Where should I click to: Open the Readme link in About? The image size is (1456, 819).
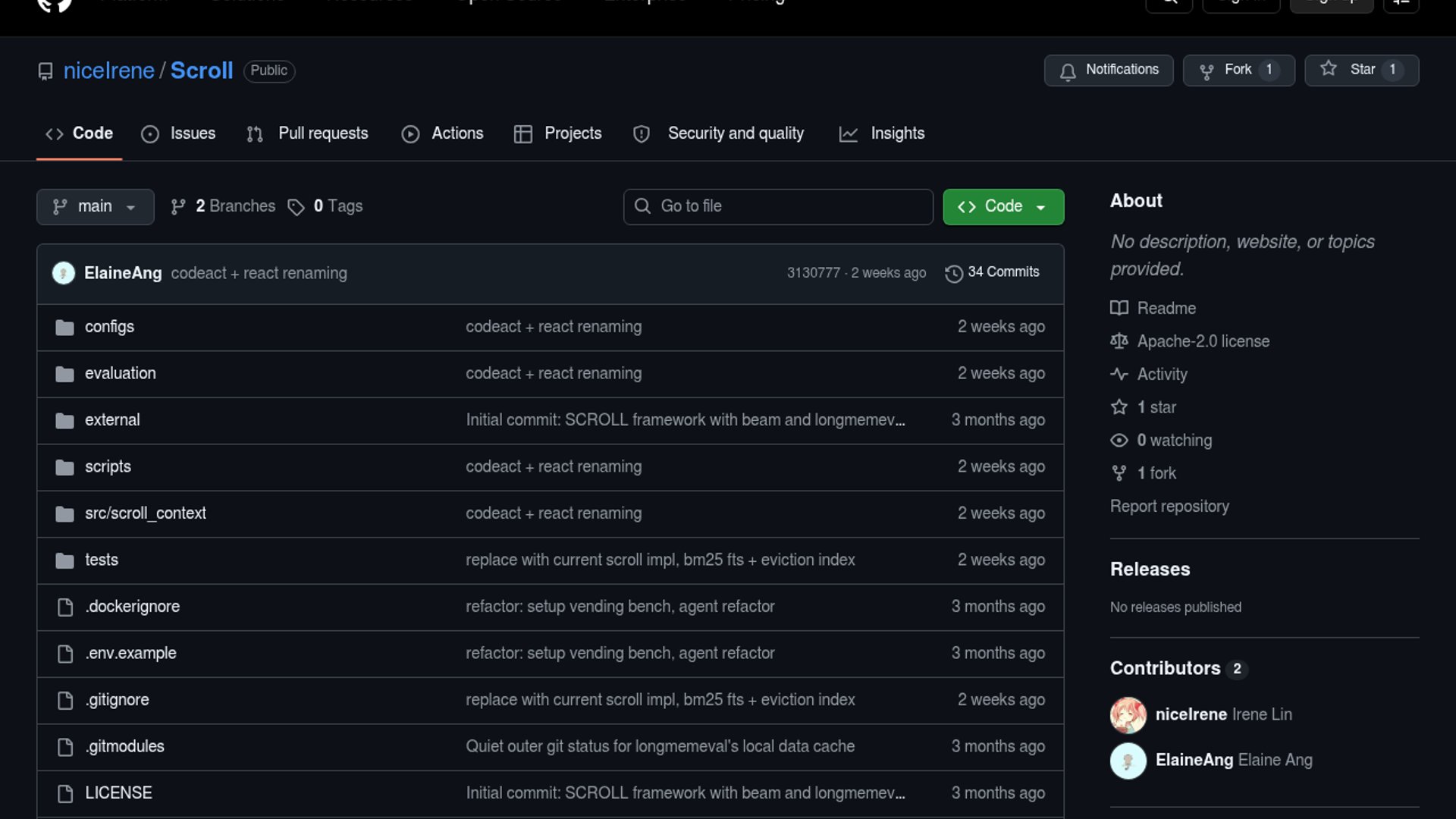pyautogui.click(x=1166, y=309)
